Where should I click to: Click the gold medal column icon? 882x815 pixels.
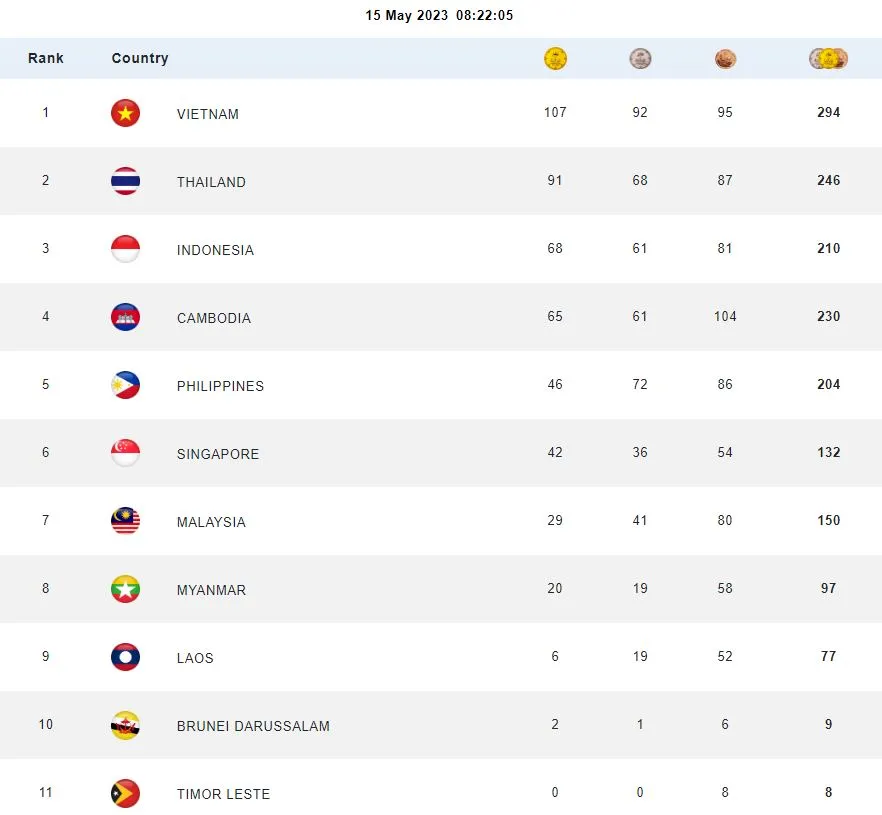(555, 59)
